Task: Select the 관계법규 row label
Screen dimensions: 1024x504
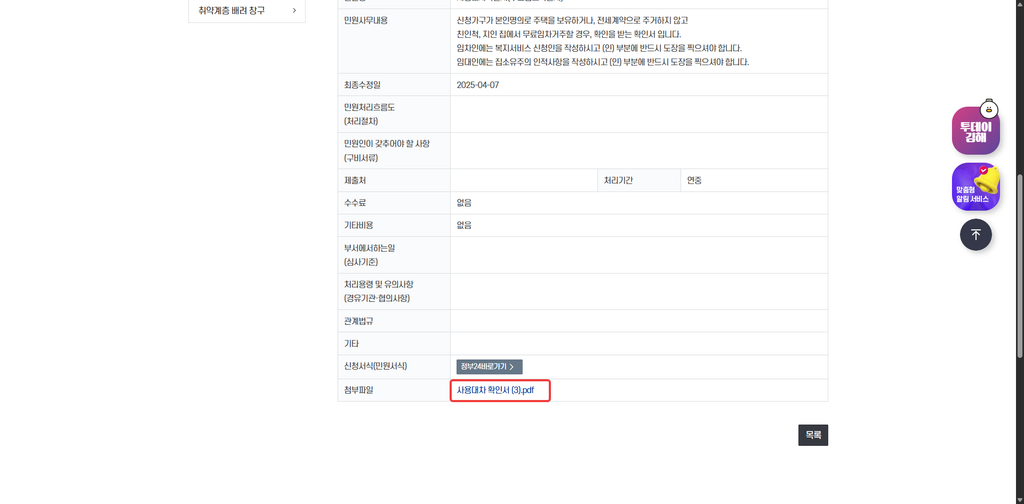Action: pyautogui.click(x=359, y=321)
